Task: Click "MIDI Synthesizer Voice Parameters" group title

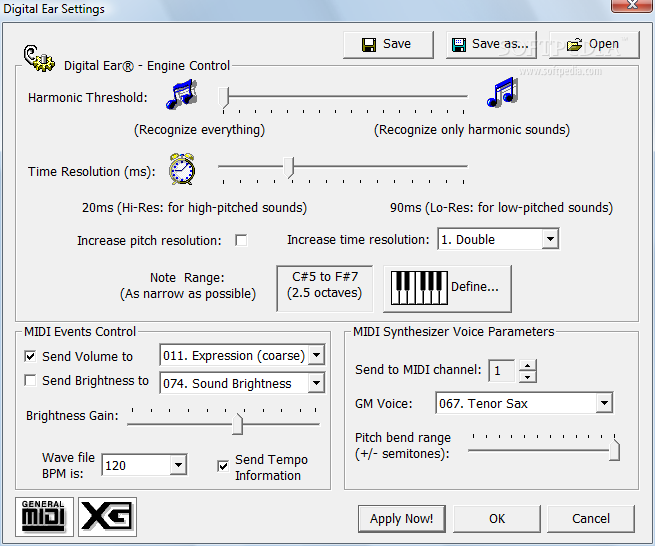Action: (x=454, y=332)
